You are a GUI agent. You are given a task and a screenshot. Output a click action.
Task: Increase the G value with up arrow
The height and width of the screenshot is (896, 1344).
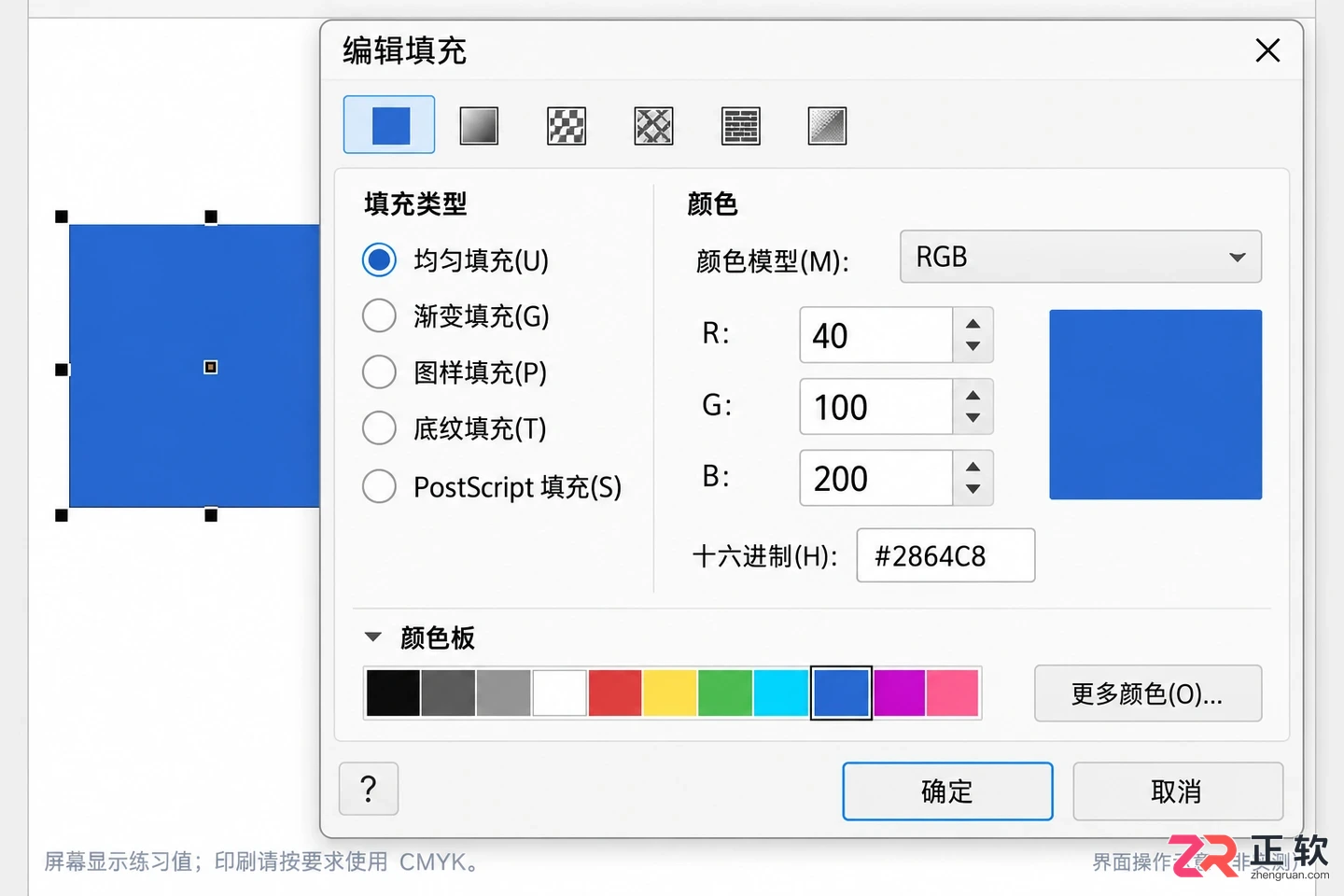point(973,395)
